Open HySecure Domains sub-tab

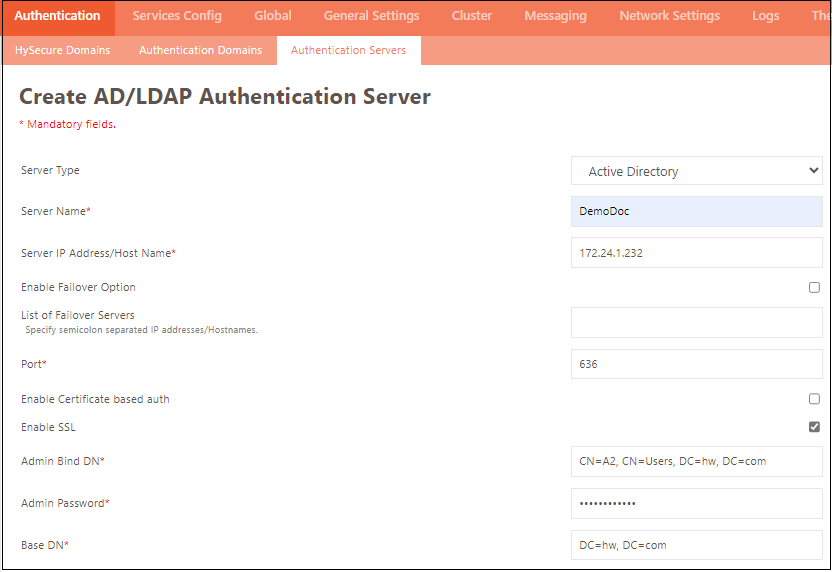click(x=63, y=50)
